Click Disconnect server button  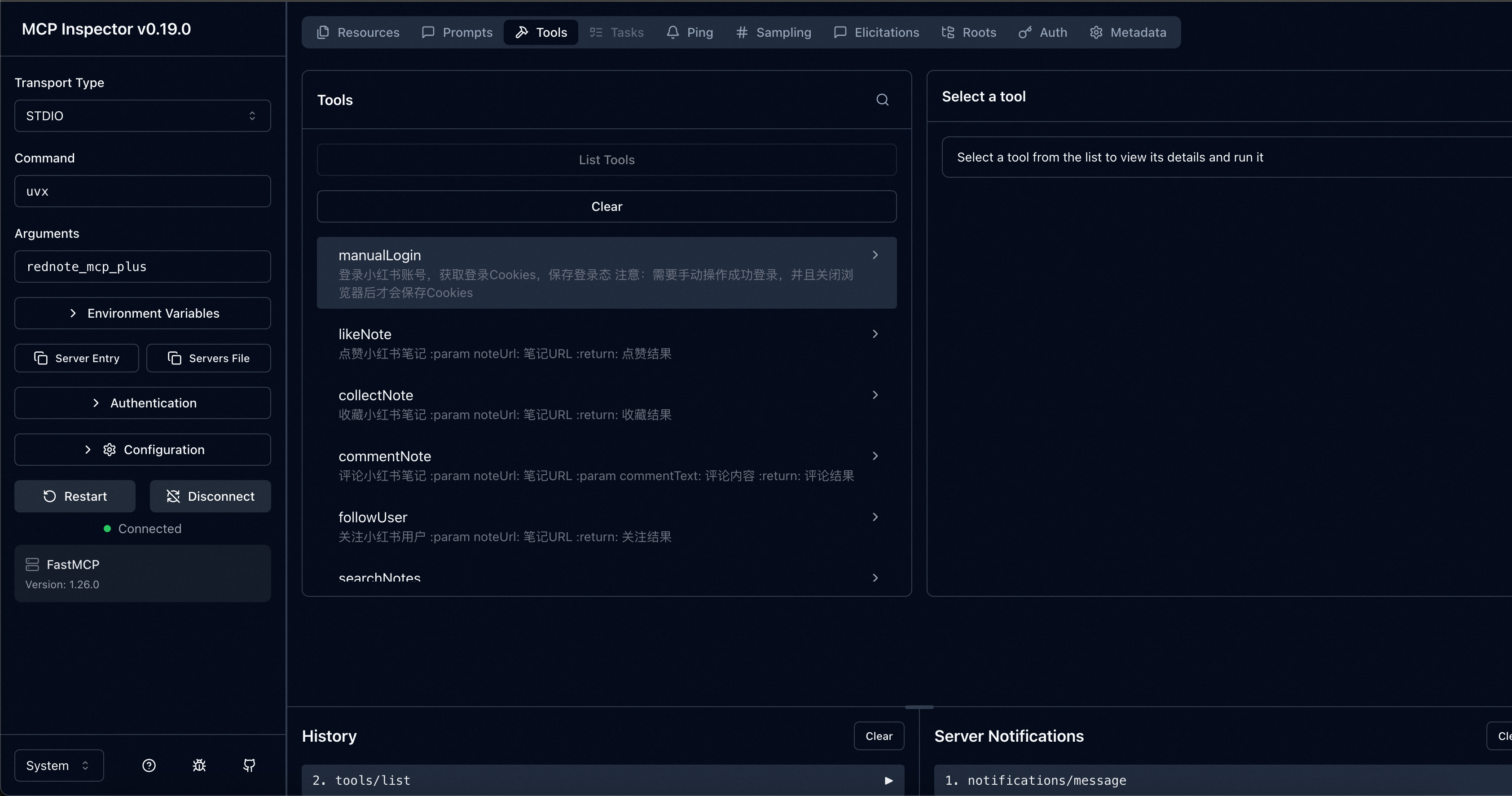210,496
